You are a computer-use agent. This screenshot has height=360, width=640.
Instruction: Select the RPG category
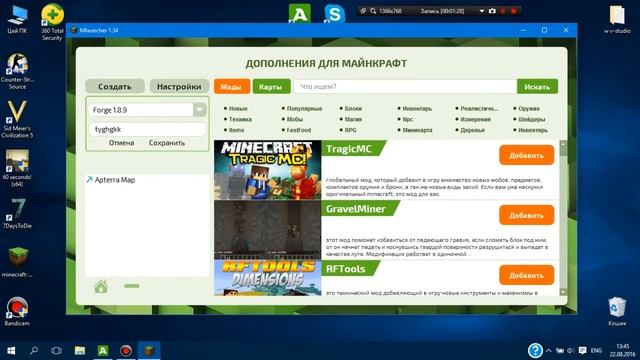point(350,130)
